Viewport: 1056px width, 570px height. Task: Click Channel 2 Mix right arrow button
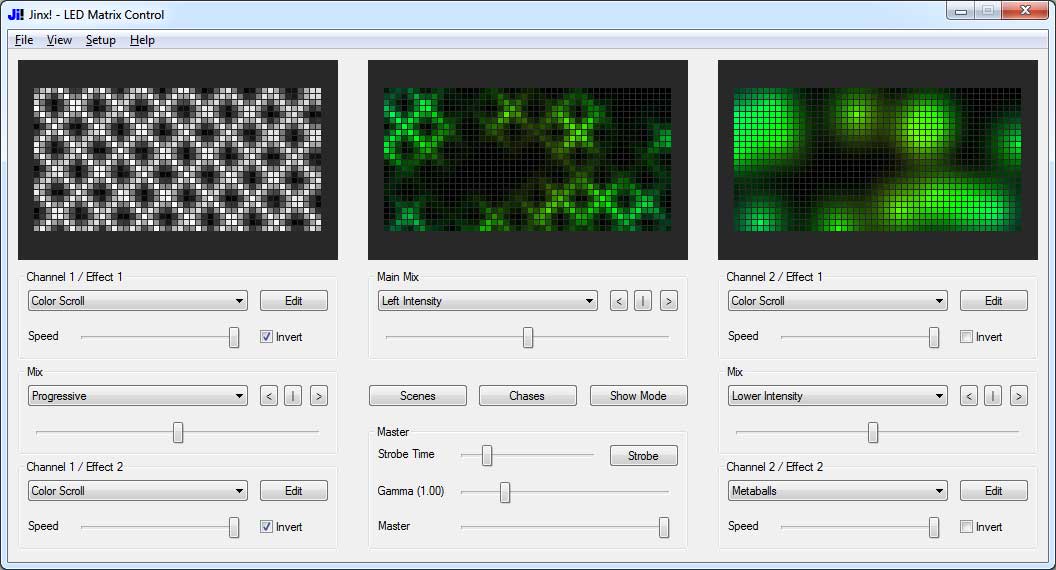tap(1018, 396)
